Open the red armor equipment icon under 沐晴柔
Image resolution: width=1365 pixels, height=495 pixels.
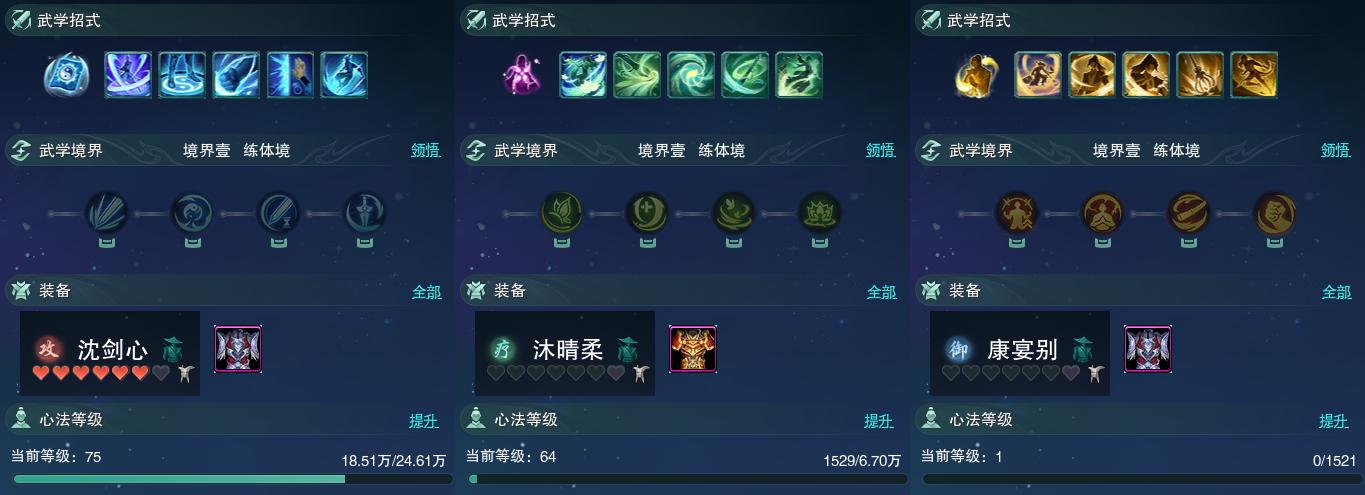[693, 349]
